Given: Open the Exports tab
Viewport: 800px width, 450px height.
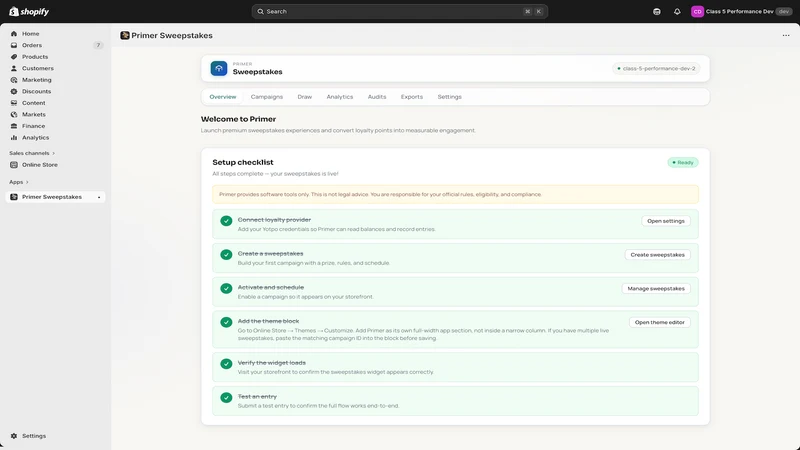Looking at the screenshot, I should (x=412, y=97).
